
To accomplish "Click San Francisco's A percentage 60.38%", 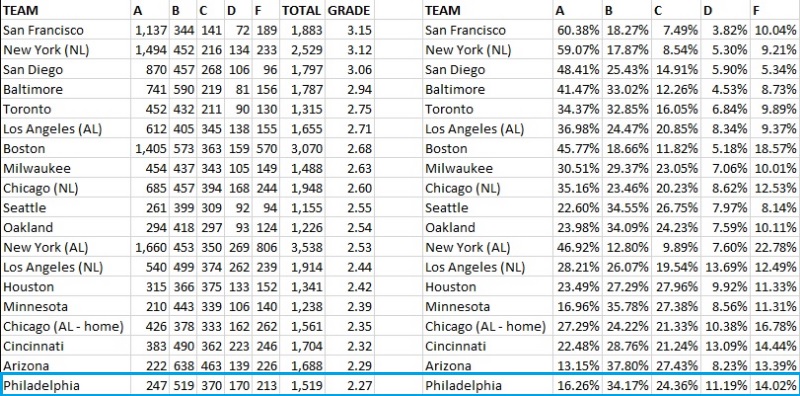I will pyautogui.click(x=578, y=31).
